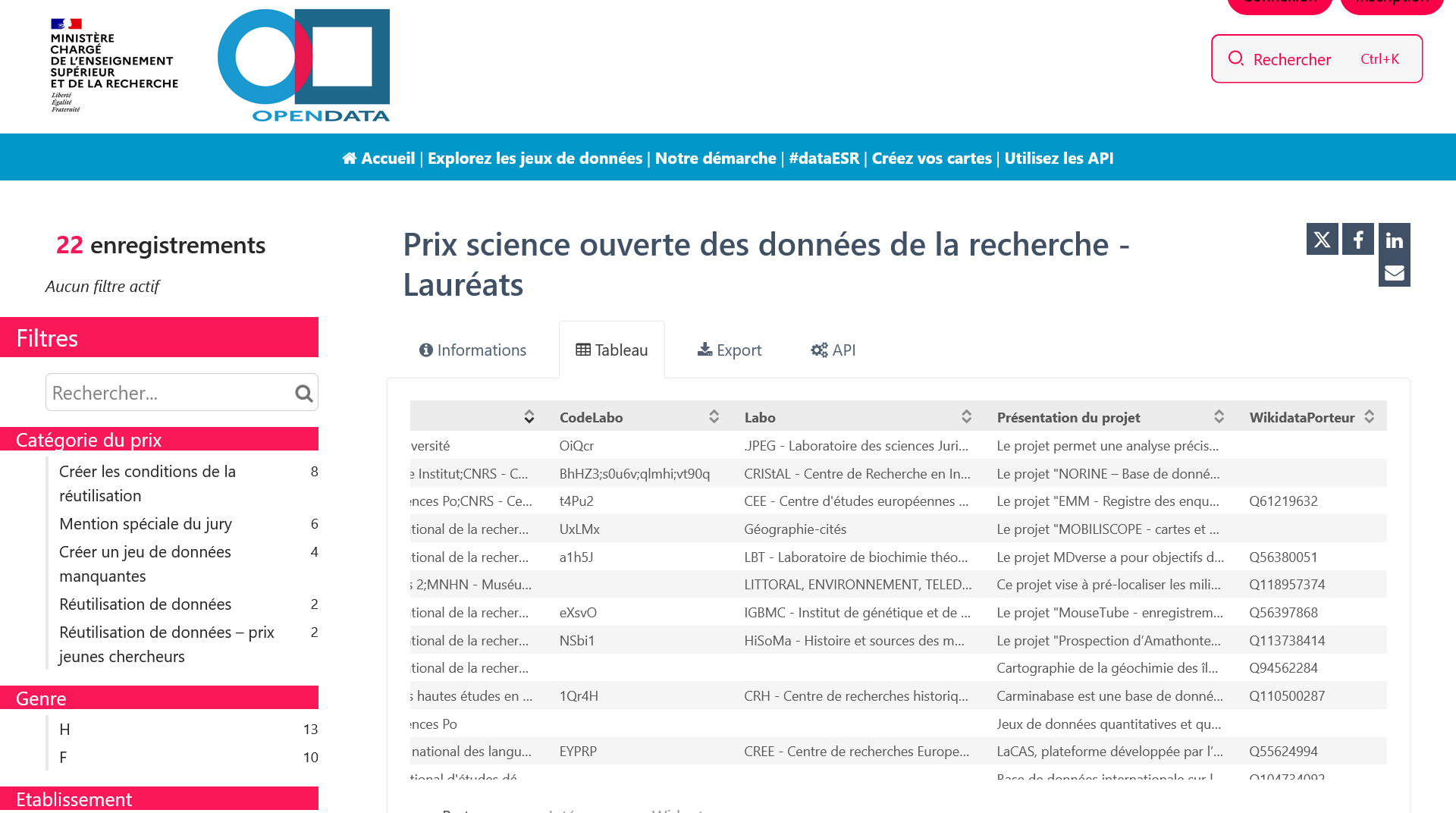Open Notre démarche page
This screenshot has width=1456, height=813.
[x=715, y=158]
